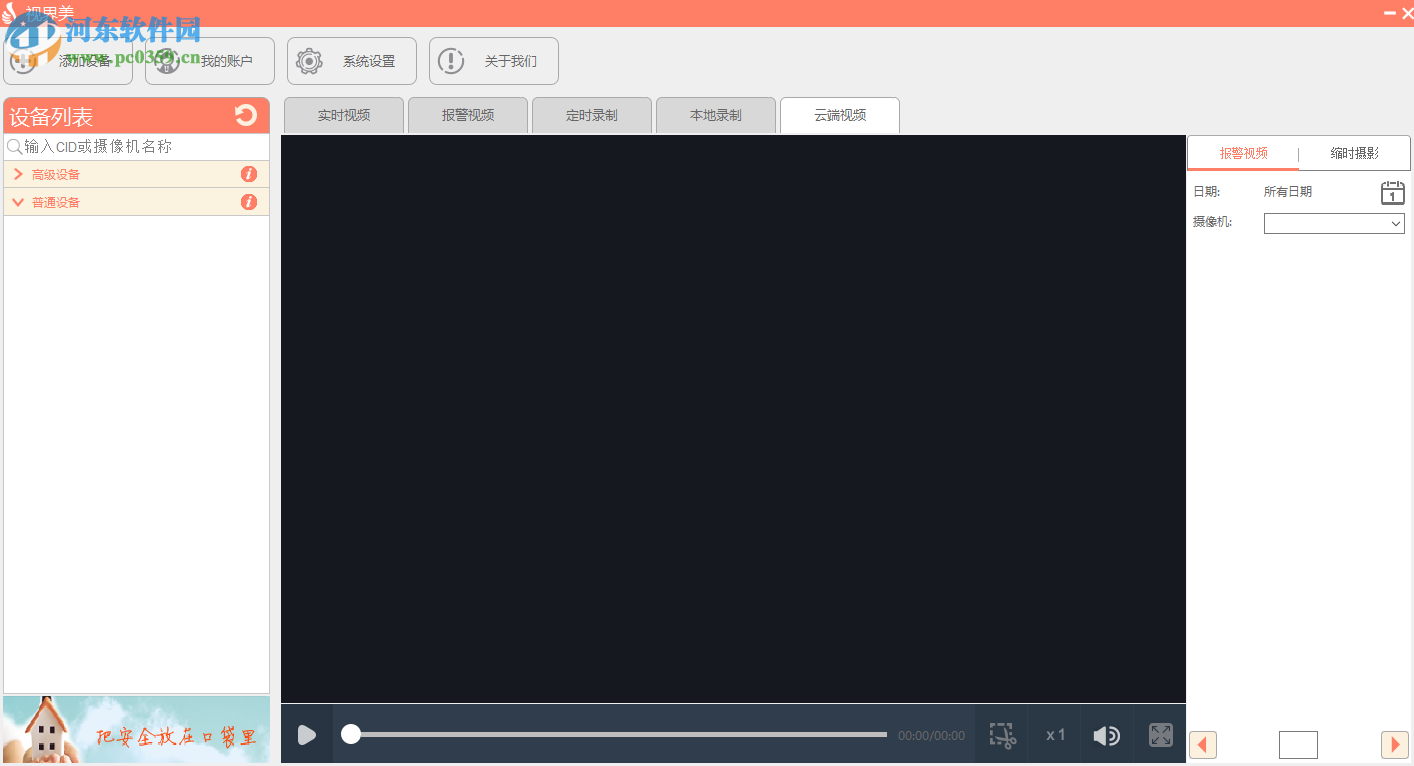Screen dimensions: 1414x766
Task: Play the cloud video
Action: pyautogui.click(x=307, y=735)
